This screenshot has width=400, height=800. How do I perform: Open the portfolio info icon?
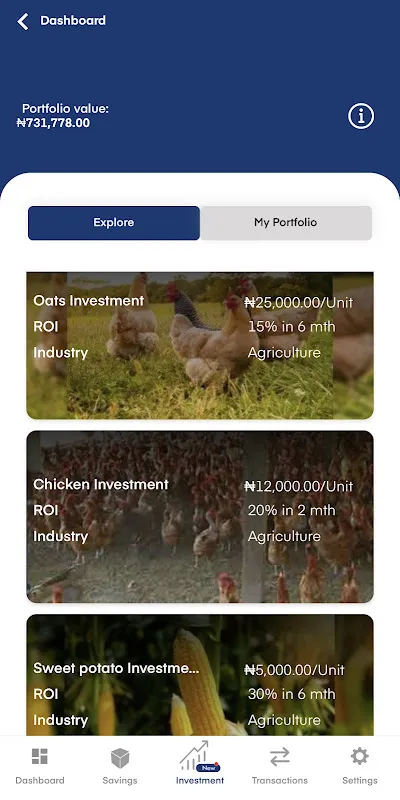click(x=361, y=116)
